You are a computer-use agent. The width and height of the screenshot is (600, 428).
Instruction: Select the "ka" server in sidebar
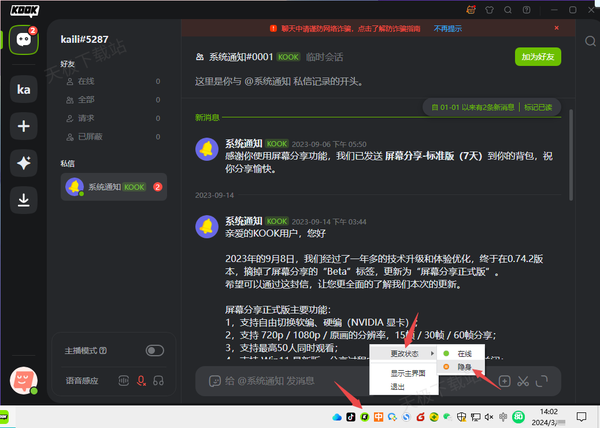click(24, 89)
